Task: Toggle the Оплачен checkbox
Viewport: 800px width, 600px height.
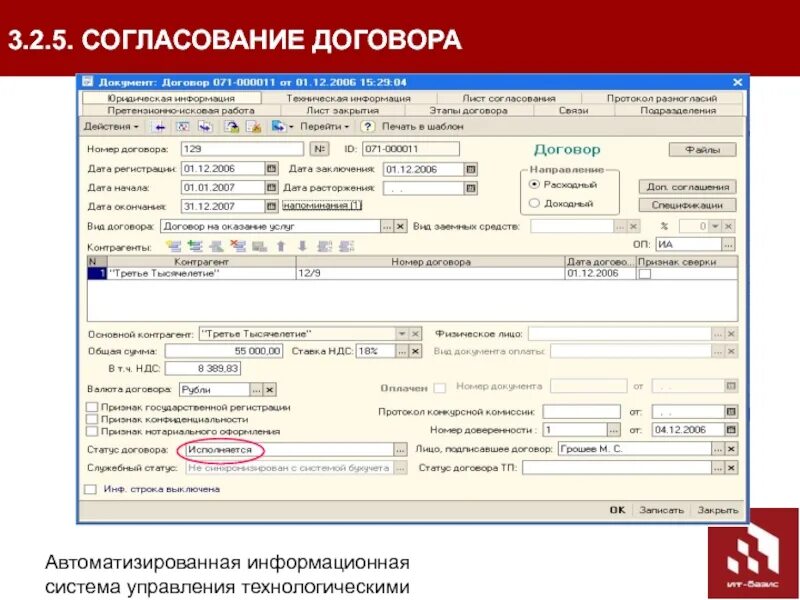Action: (x=439, y=388)
